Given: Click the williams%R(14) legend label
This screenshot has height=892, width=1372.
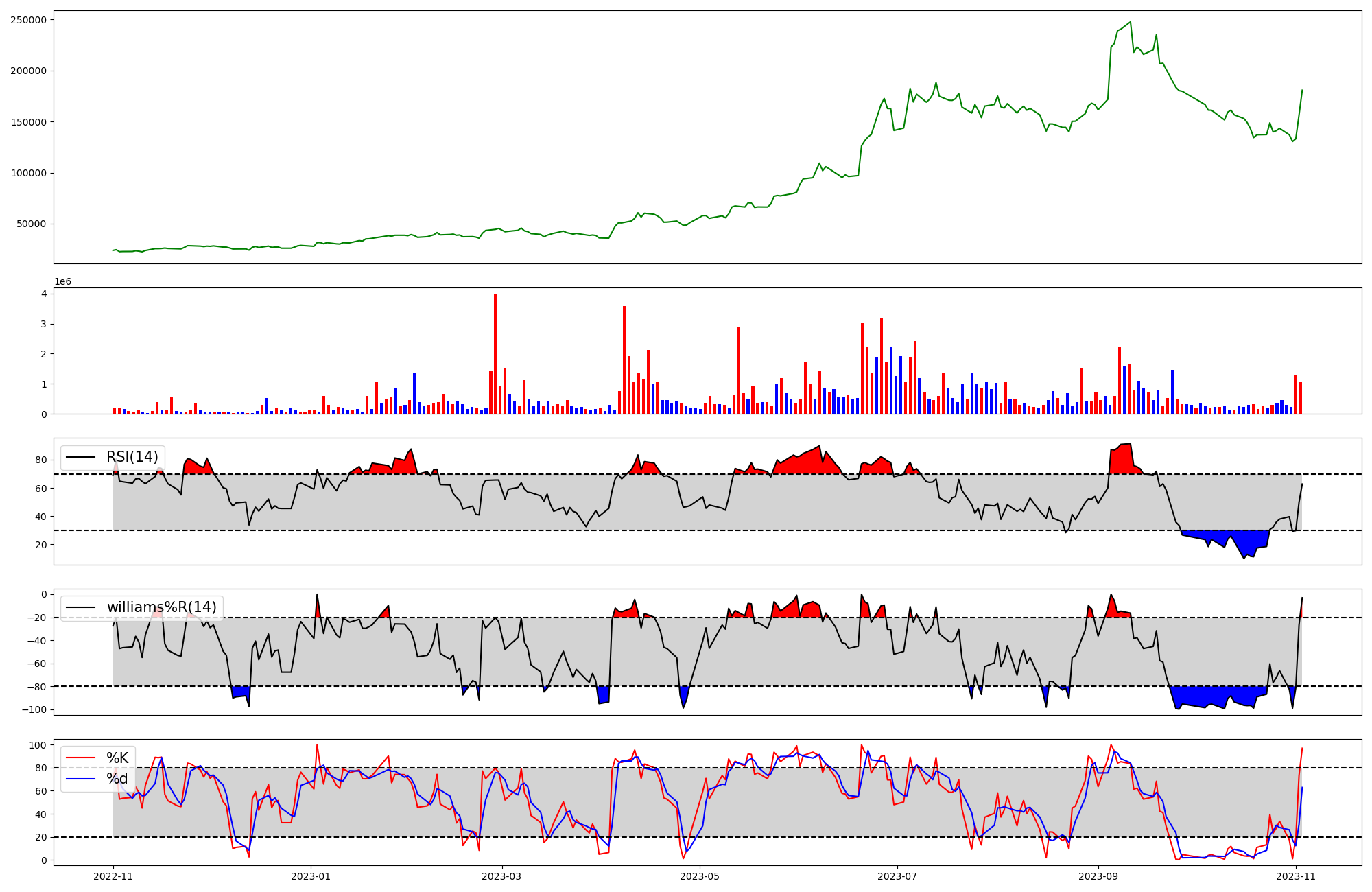Looking at the screenshot, I should (161, 607).
